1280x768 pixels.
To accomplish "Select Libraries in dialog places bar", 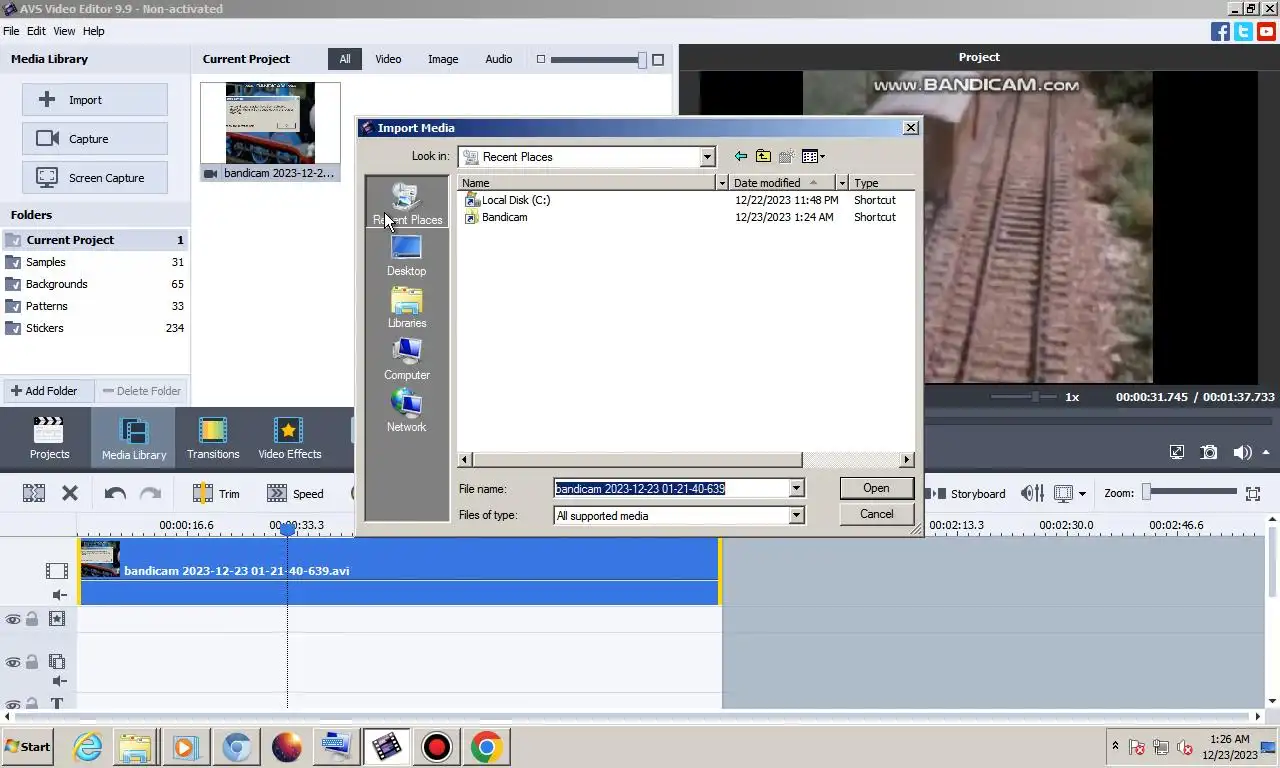I will pos(406,308).
